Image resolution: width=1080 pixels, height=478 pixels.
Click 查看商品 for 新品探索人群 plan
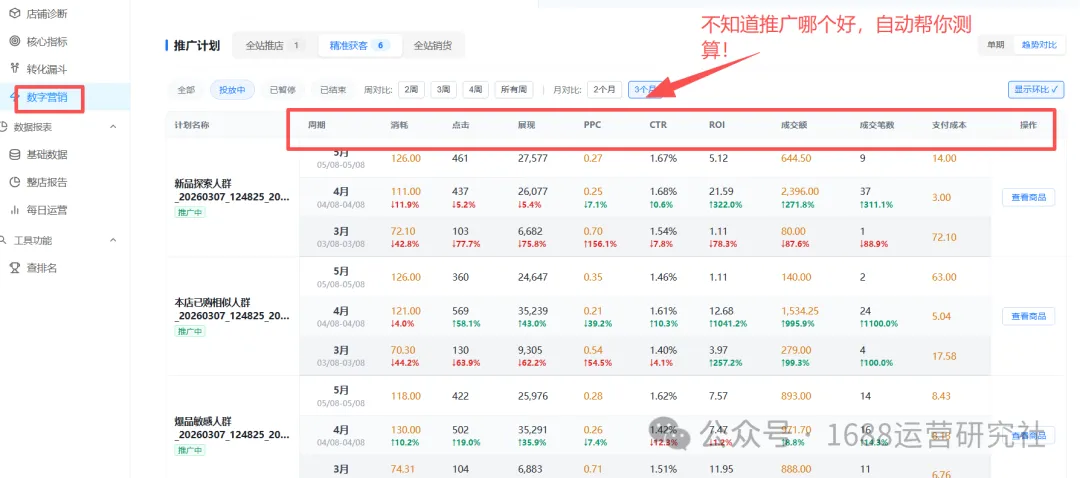pyautogui.click(x=1028, y=198)
